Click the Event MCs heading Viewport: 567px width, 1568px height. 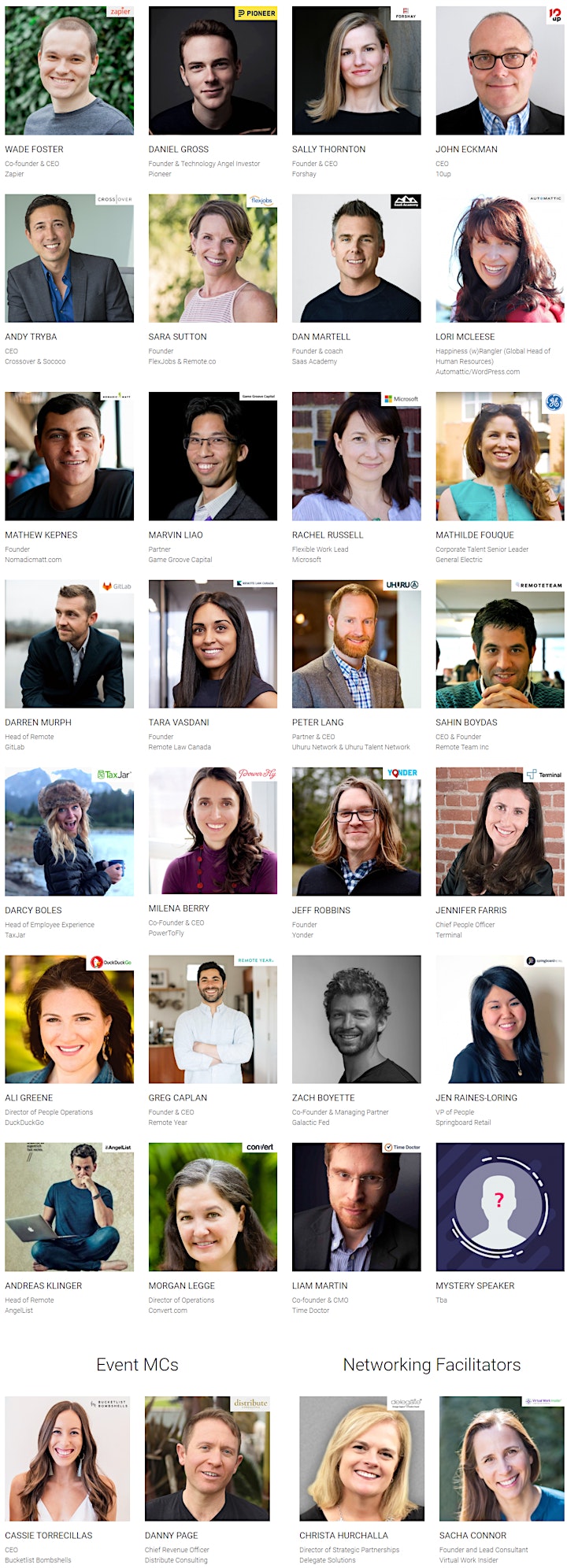[137, 1365]
